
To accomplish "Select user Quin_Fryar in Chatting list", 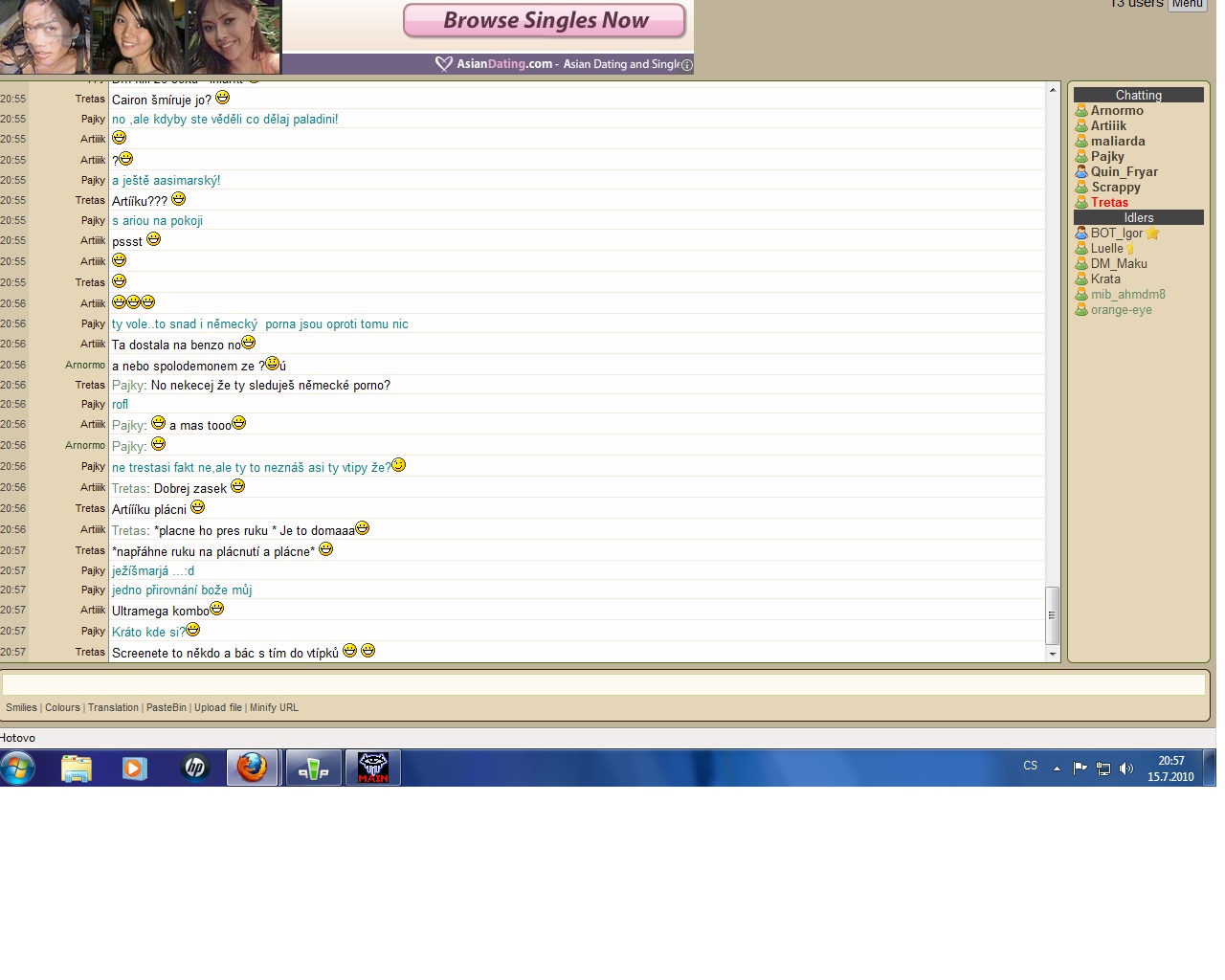I will 1124,172.
